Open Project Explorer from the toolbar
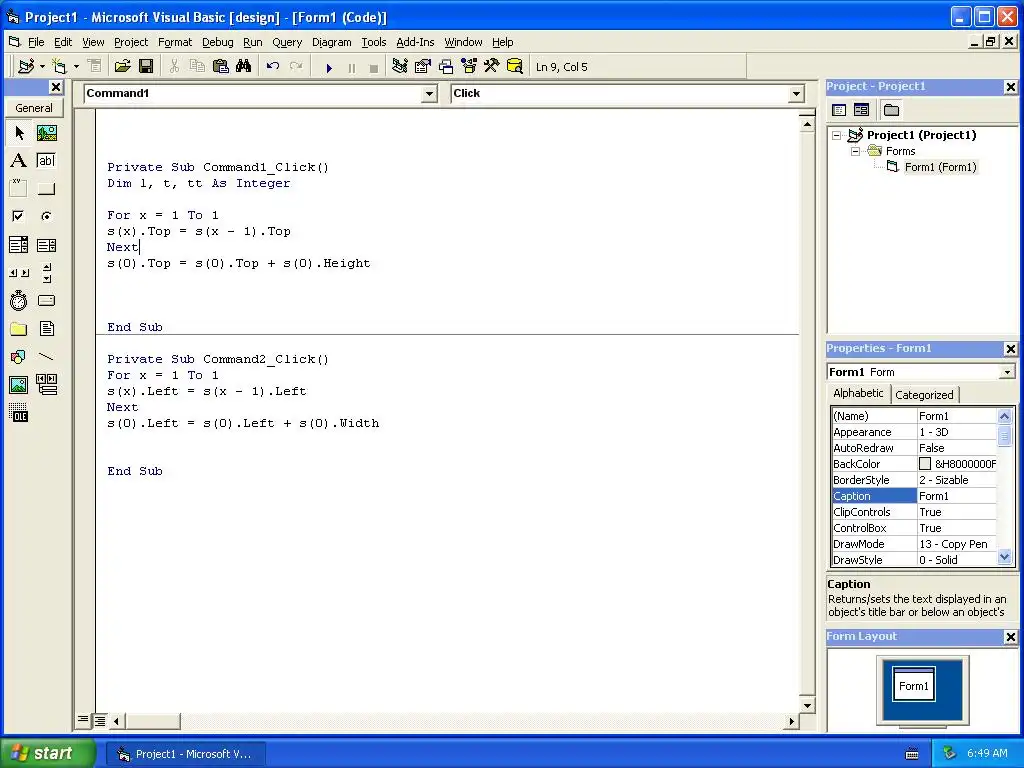Viewport: 1024px width, 768px height. pyautogui.click(x=400, y=67)
